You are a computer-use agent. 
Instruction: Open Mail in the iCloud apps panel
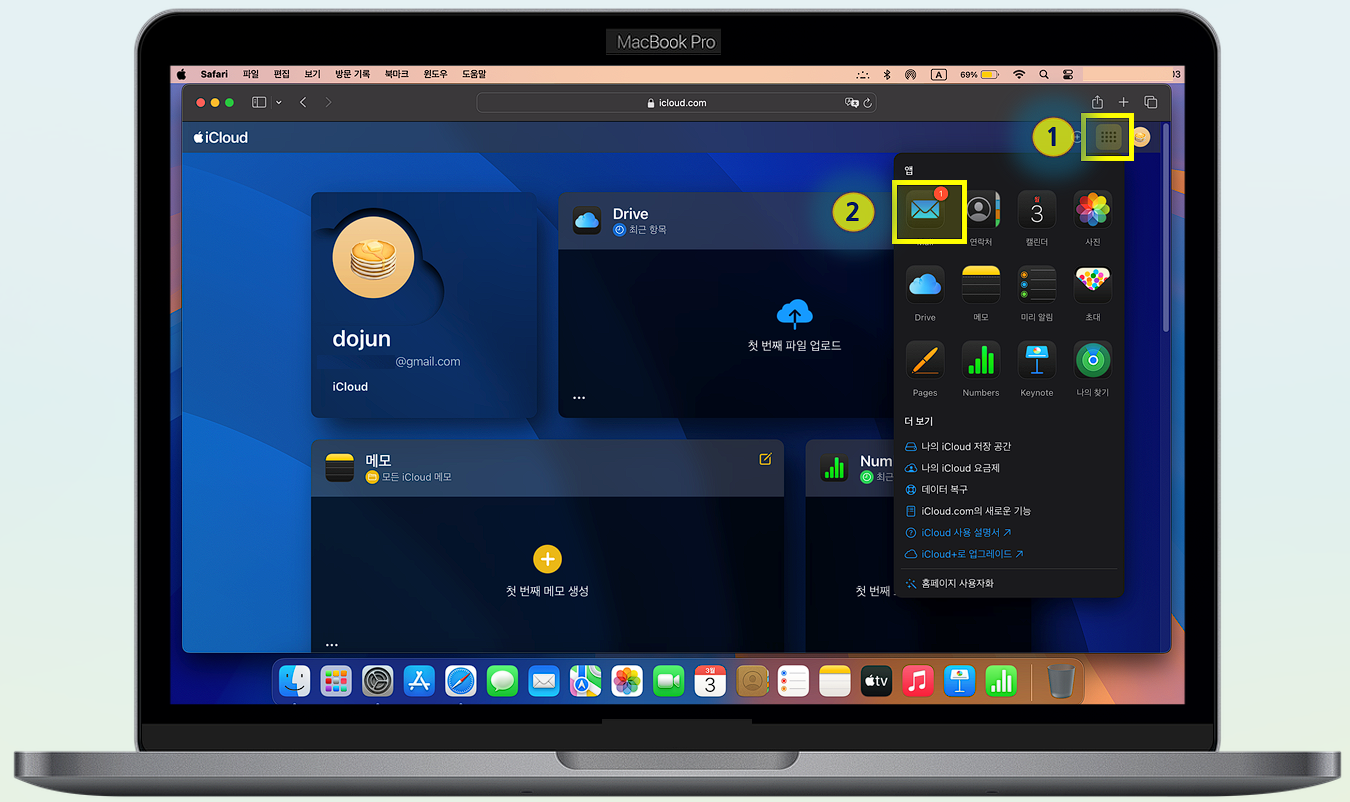(x=925, y=209)
